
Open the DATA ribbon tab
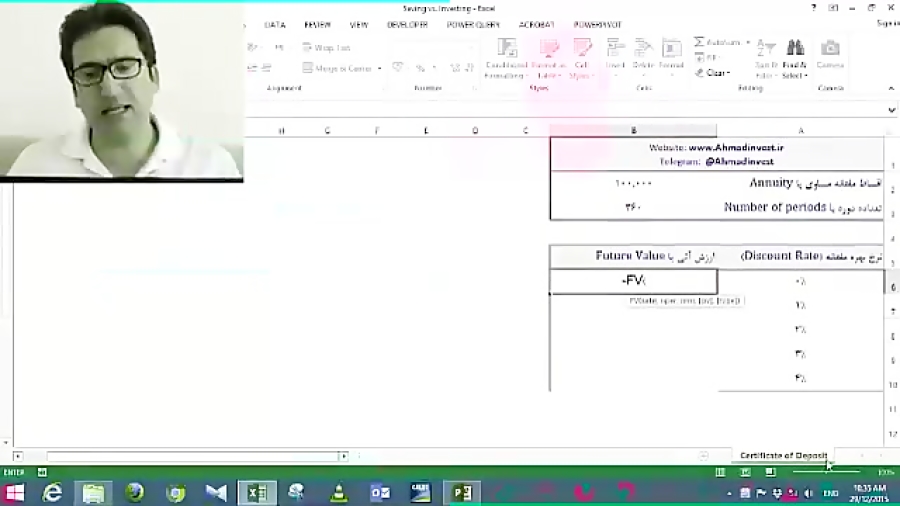click(x=275, y=25)
